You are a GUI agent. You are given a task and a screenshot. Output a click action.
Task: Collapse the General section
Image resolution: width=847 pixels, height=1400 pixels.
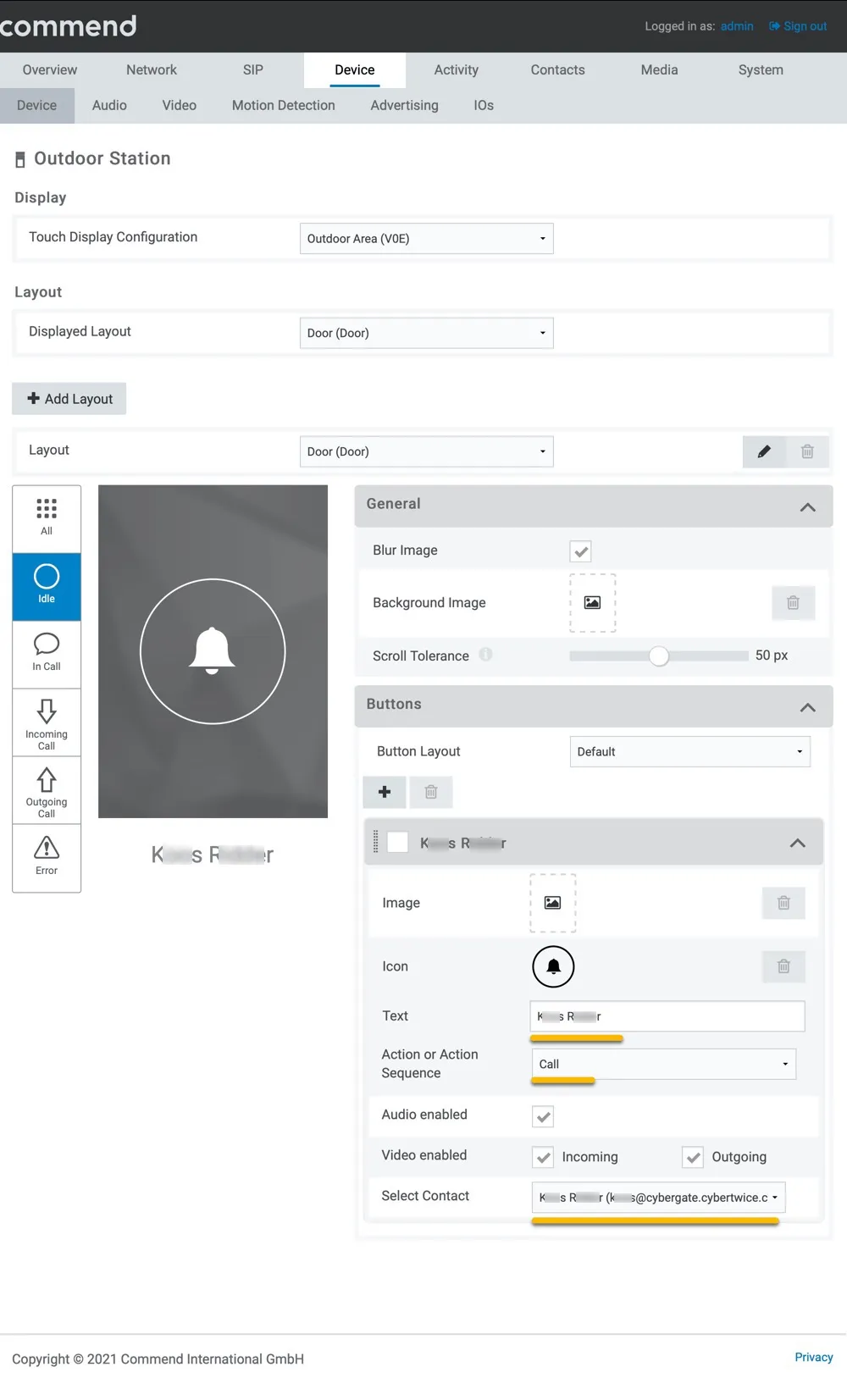pos(808,506)
